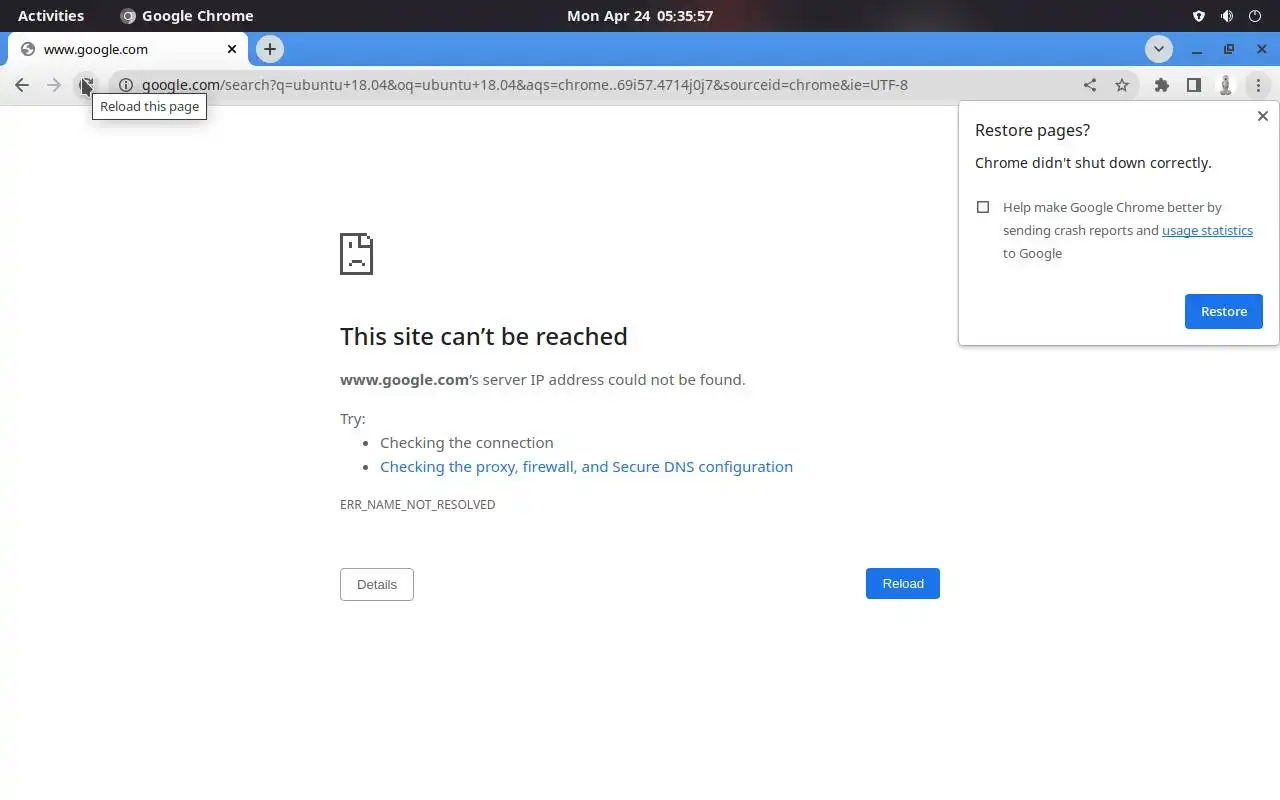Screen dimensions: 1280x800
Task: Close the Restore pages popup
Action: click(1262, 116)
